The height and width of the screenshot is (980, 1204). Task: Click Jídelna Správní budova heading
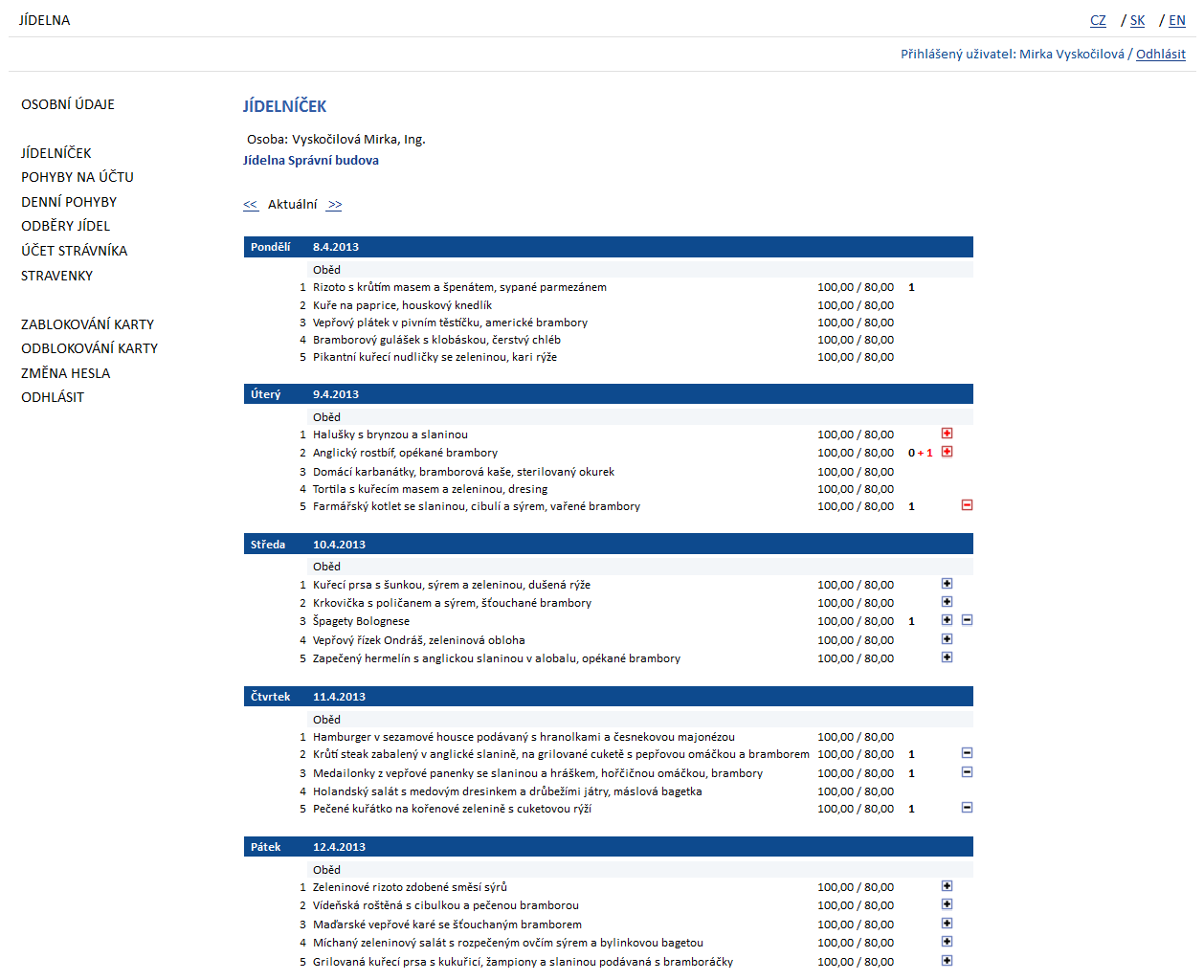tap(311, 160)
